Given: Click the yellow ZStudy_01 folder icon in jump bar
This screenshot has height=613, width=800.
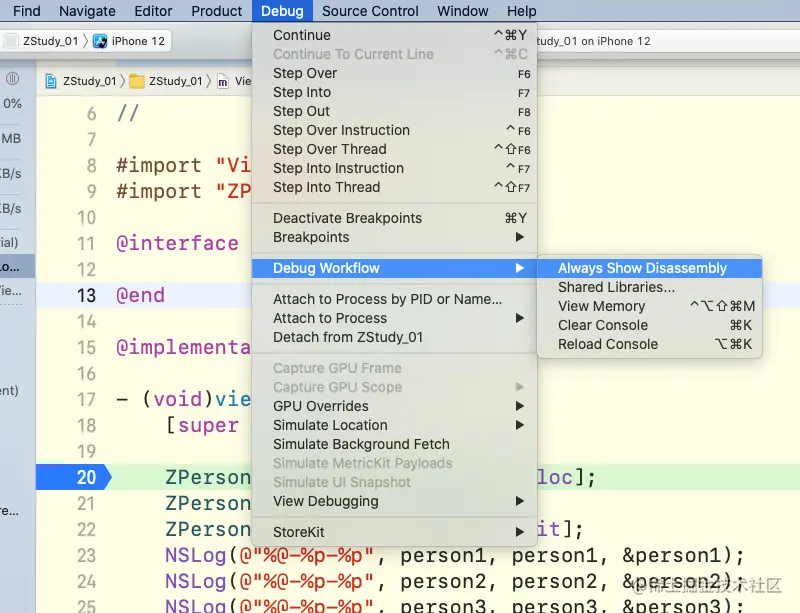Looking at the screenshot, I should (136, 81).
